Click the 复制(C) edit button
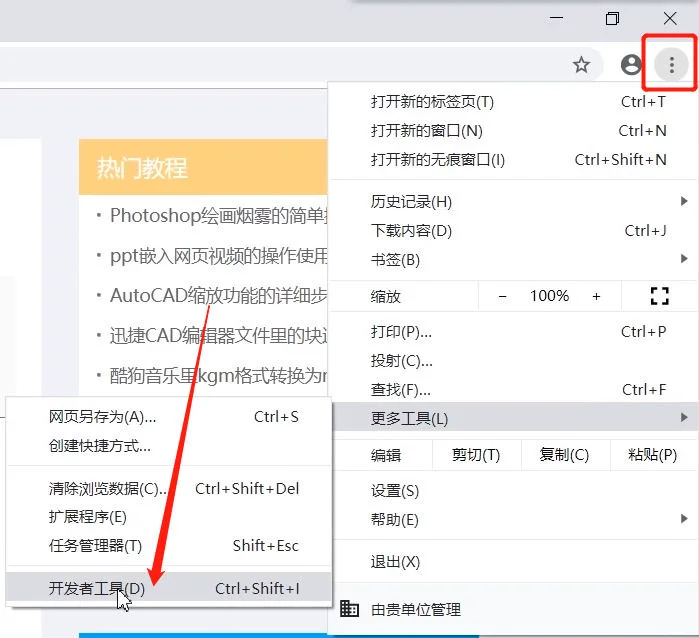 (x=564, y=455)
